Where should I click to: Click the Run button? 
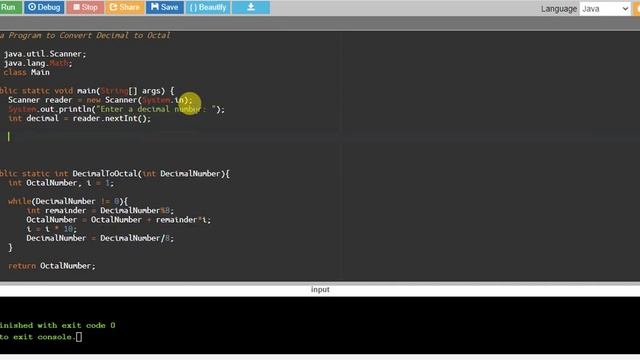point(11,7)
